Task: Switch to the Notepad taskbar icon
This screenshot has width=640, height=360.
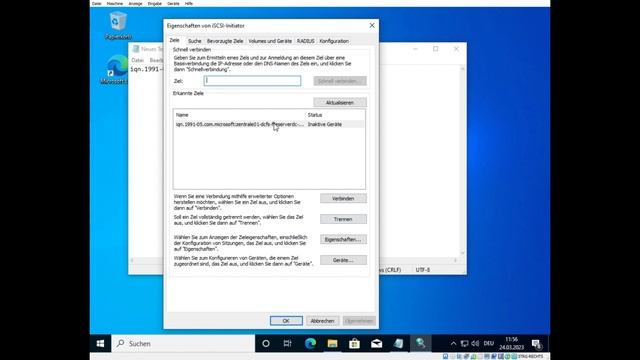Action: click(398, 343)
